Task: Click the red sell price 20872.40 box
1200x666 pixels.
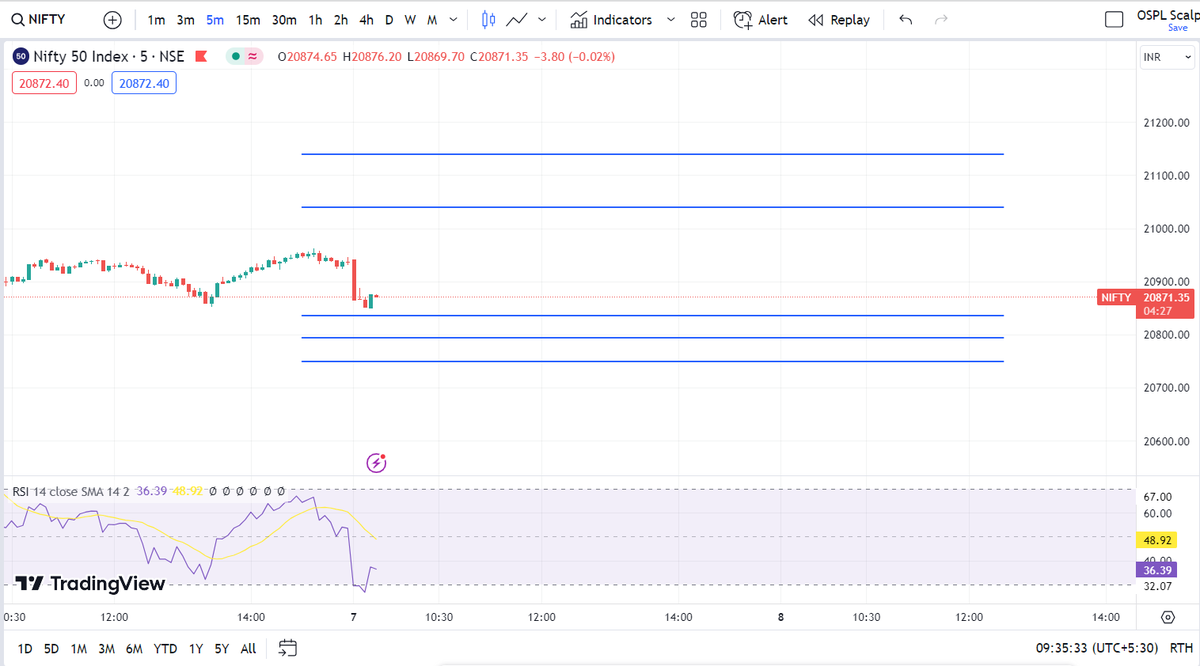Action: (44, 83)
